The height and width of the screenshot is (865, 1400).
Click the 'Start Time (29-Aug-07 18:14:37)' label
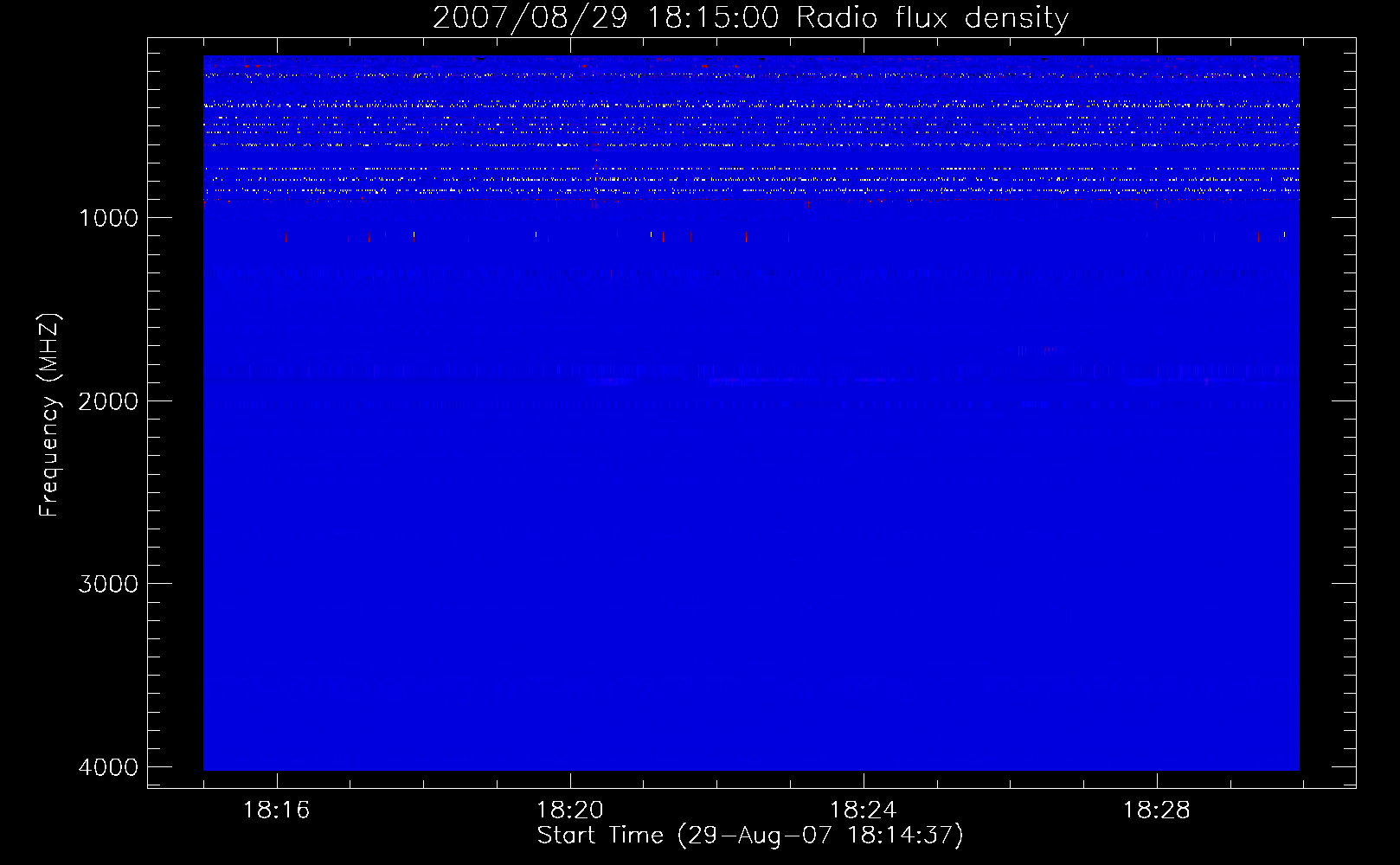pyautogui.click(x=750, y=836)
